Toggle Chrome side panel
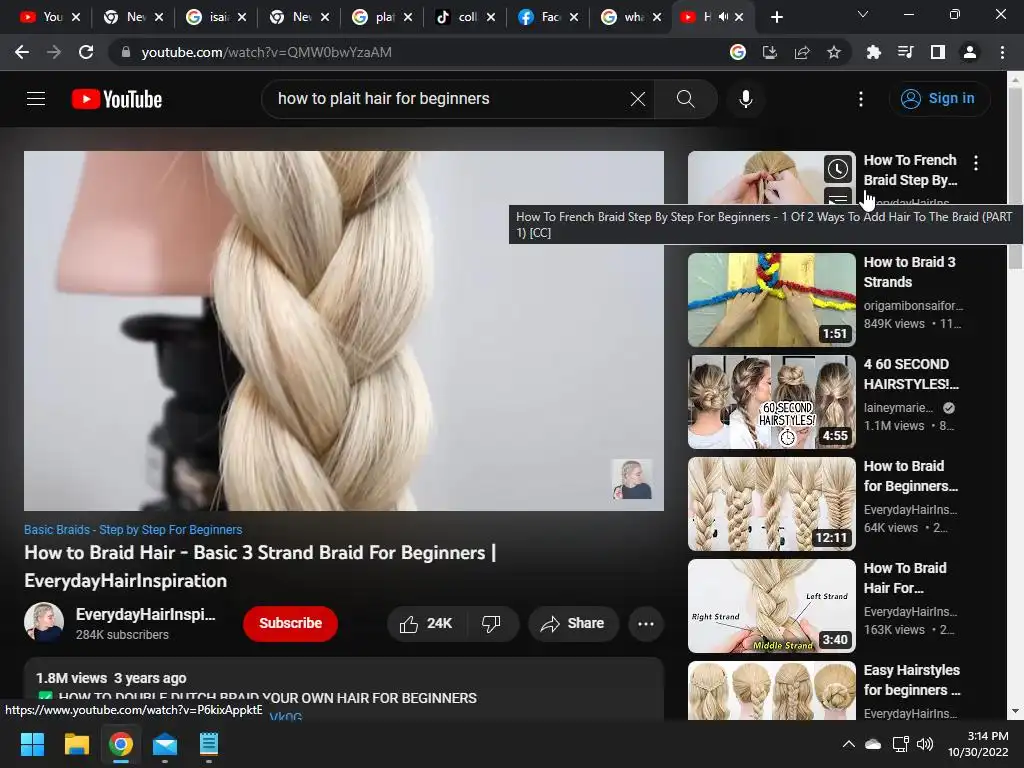1024x768 pixels. pos(938,52)
